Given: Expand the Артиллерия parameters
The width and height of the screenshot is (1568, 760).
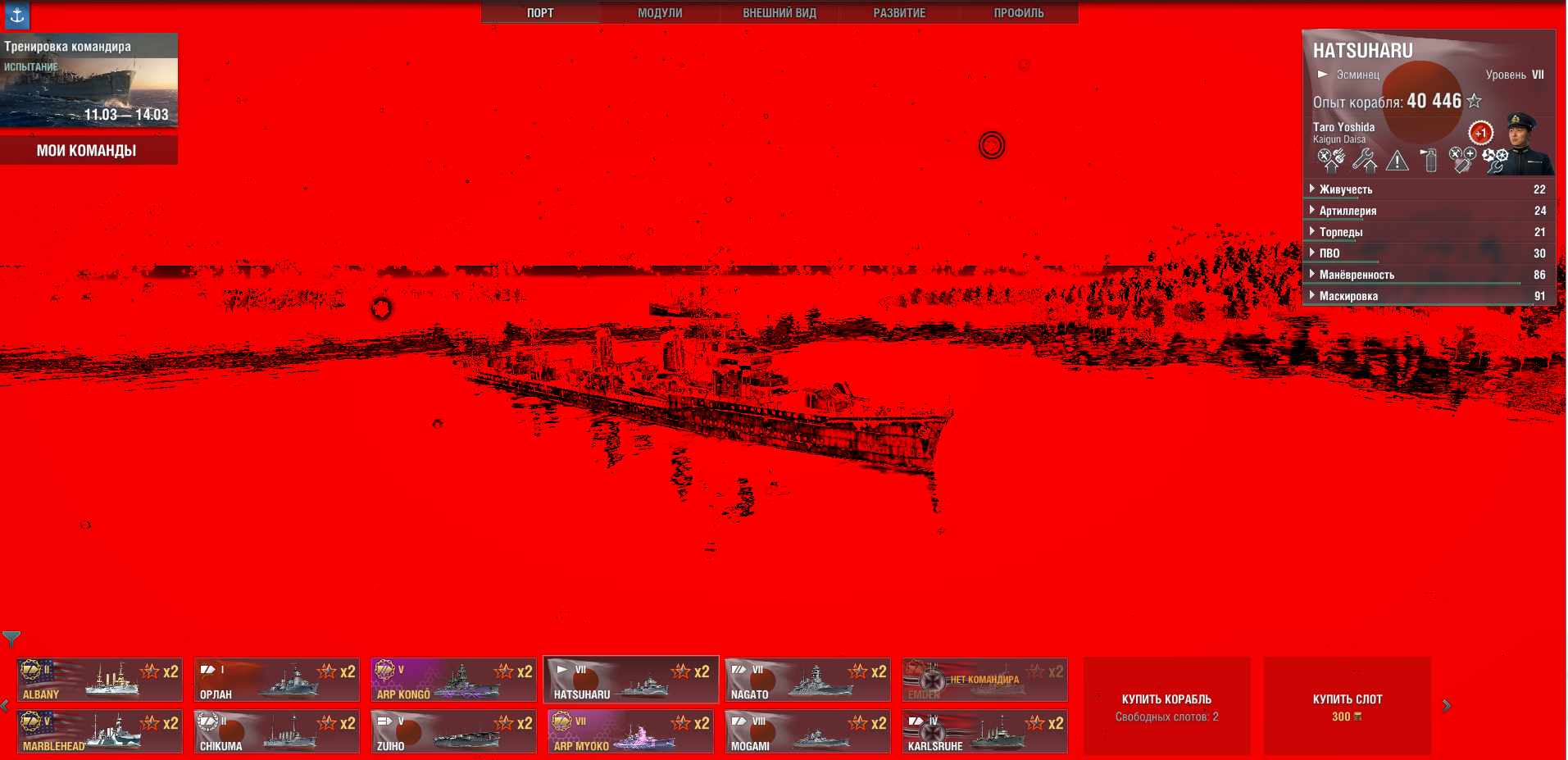Looking at the screenshot, I should 1429,211.
